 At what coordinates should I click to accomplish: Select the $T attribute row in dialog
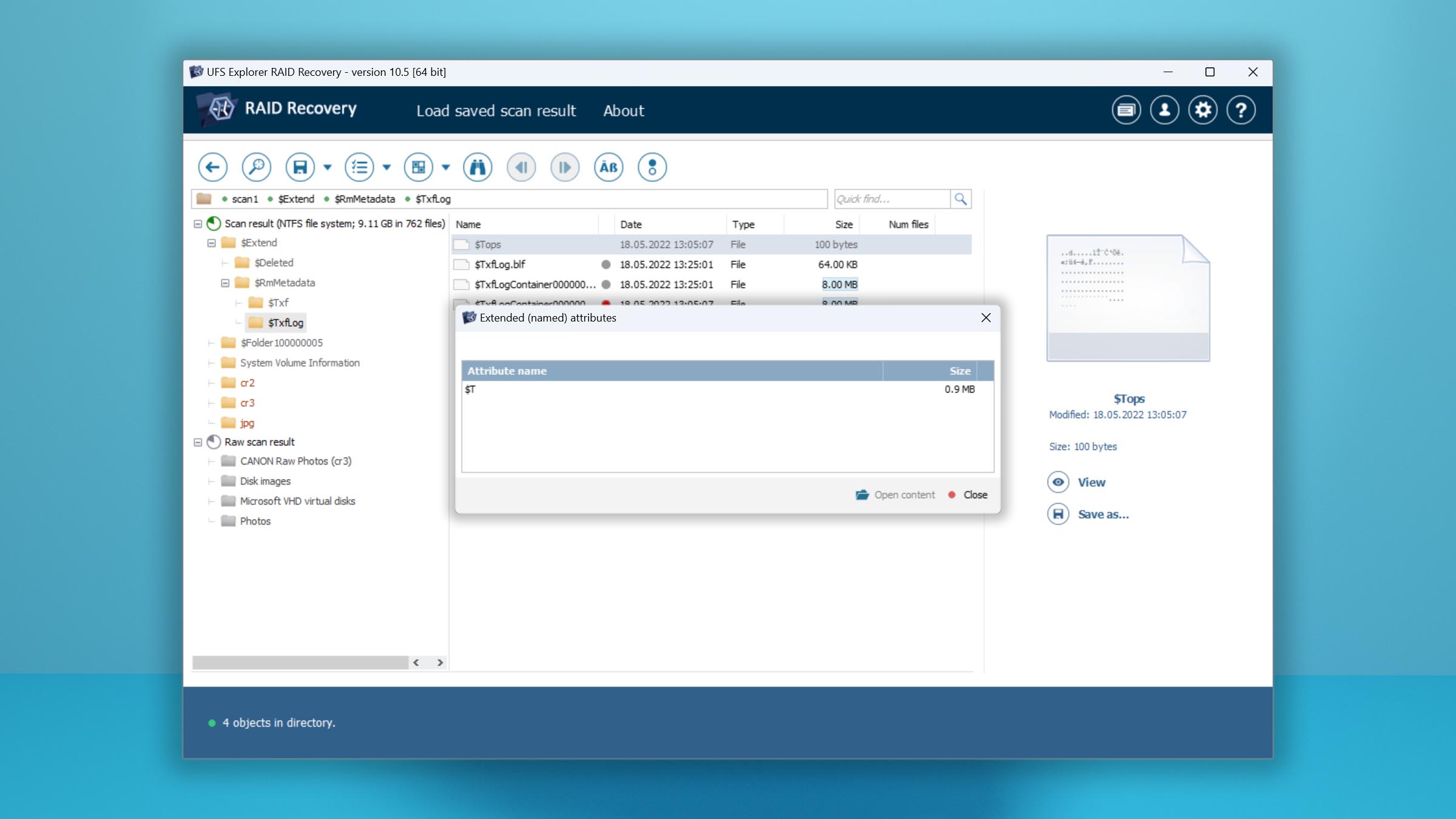click(727, 389)
